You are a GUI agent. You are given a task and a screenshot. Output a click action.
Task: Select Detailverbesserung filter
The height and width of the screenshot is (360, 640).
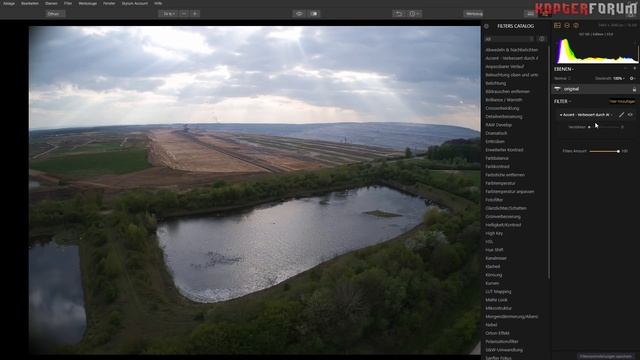tap(504, 117)
